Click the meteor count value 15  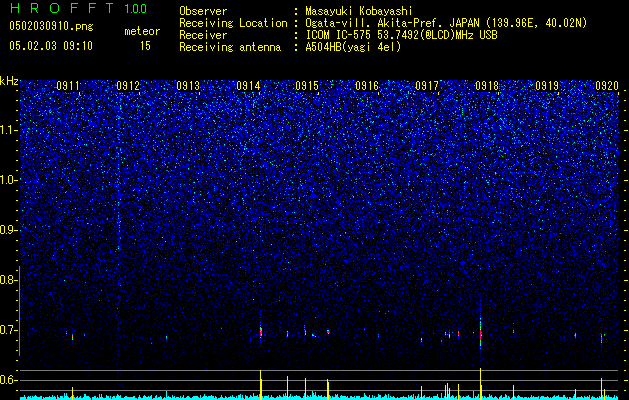coord(145,46)
